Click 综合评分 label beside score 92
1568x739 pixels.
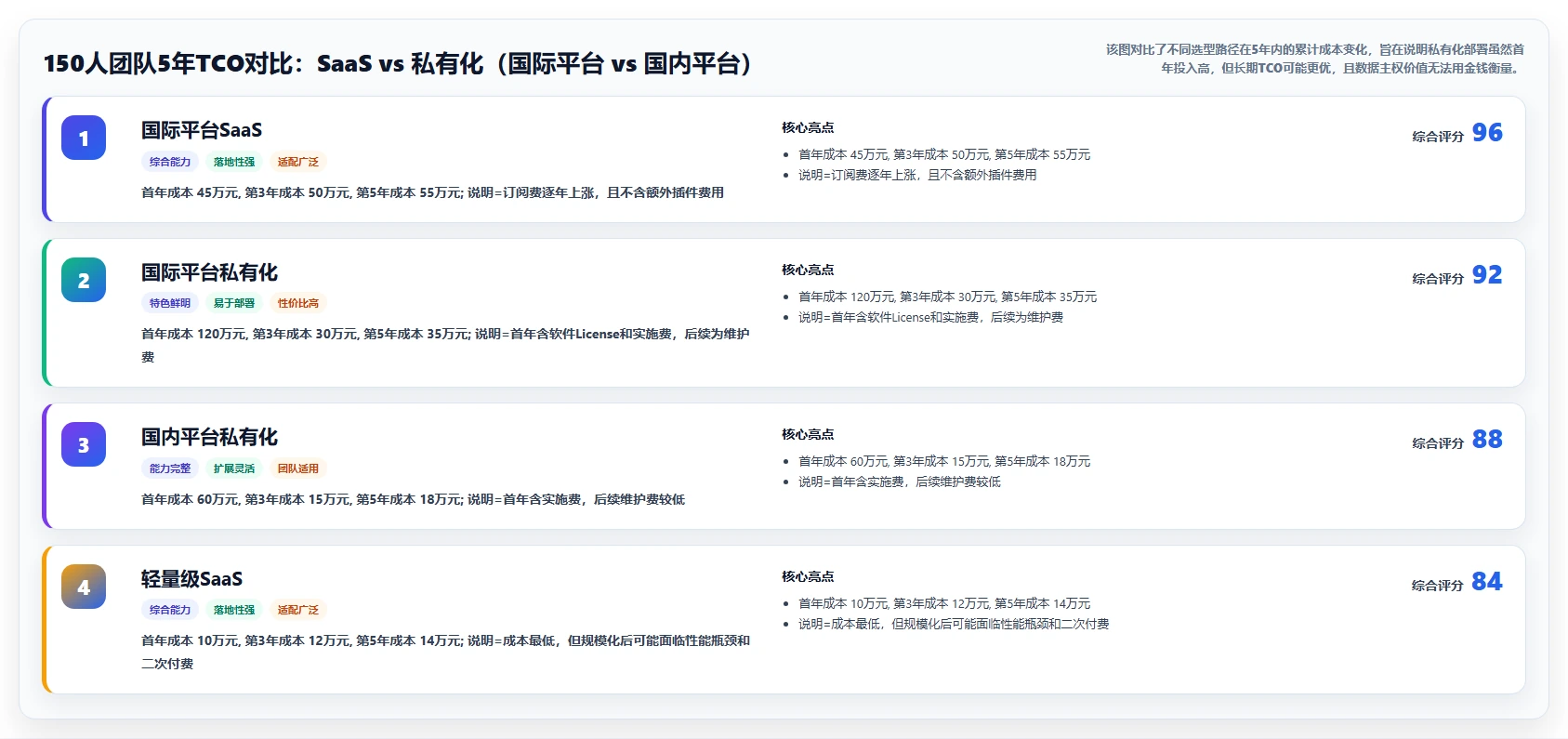[1438, 279]
